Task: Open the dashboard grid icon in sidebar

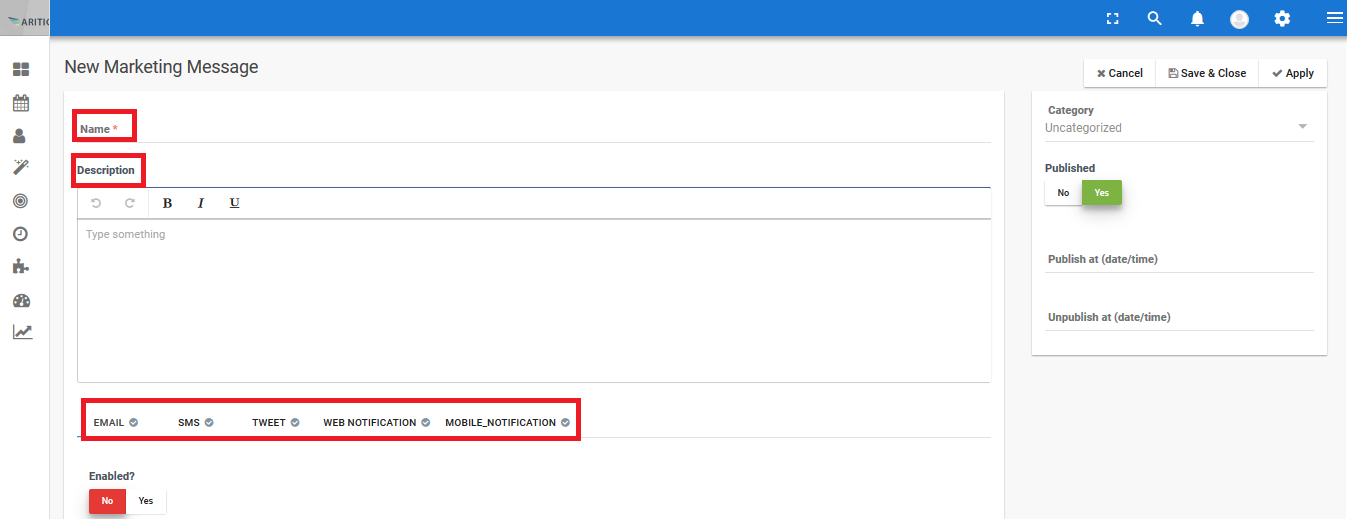Action: [20, 70]
